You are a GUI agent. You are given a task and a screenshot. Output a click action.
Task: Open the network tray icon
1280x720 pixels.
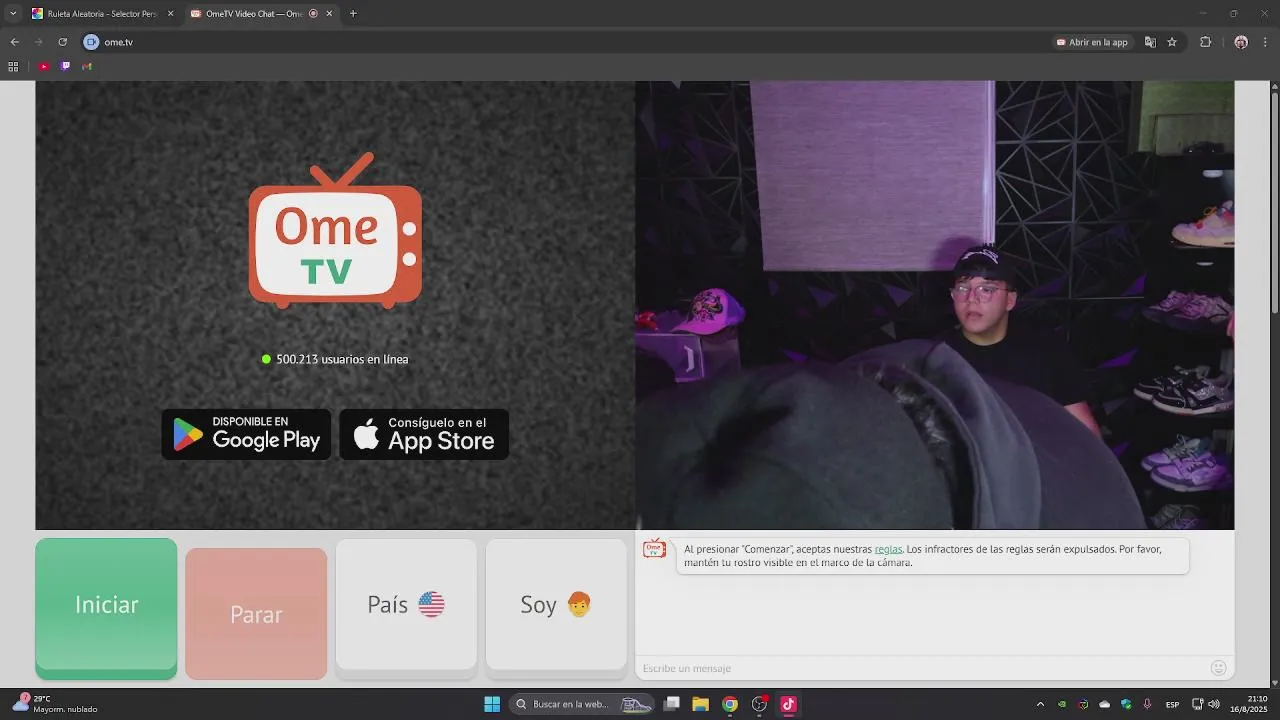pos(1197,704)
